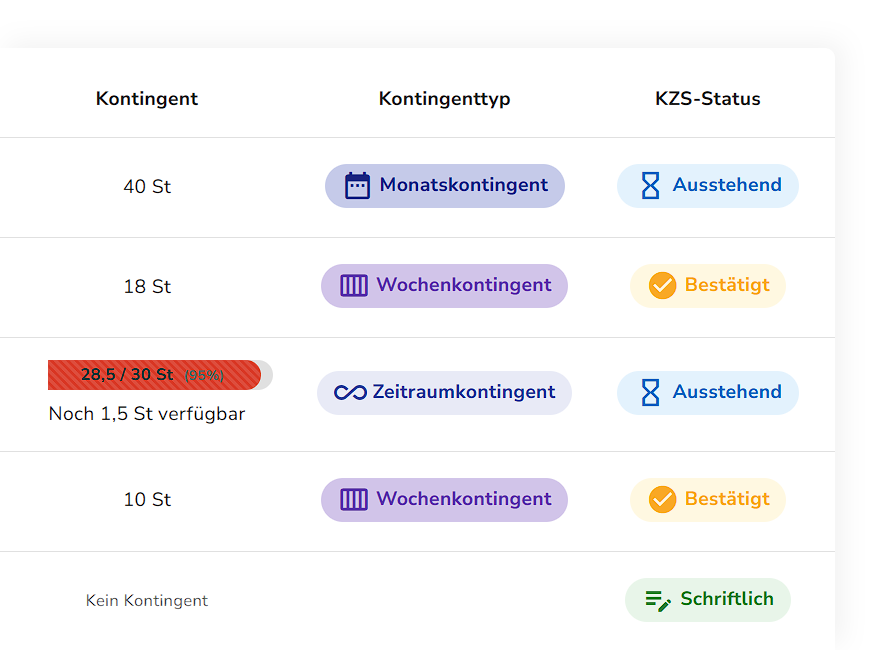This screenshot has width=887, height=650.
Task: Click the hourglass icon in the Zeitraumkontingent row
Action: [x=650, y=393]
